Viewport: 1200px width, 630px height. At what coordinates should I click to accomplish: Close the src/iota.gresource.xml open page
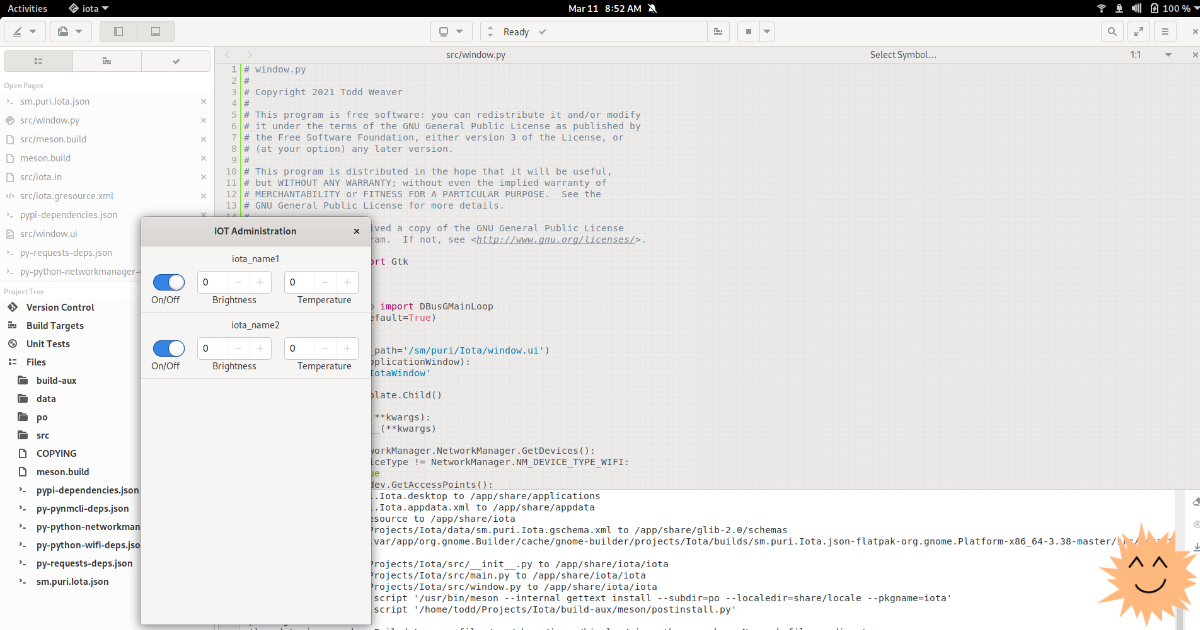tap(203, 196)
